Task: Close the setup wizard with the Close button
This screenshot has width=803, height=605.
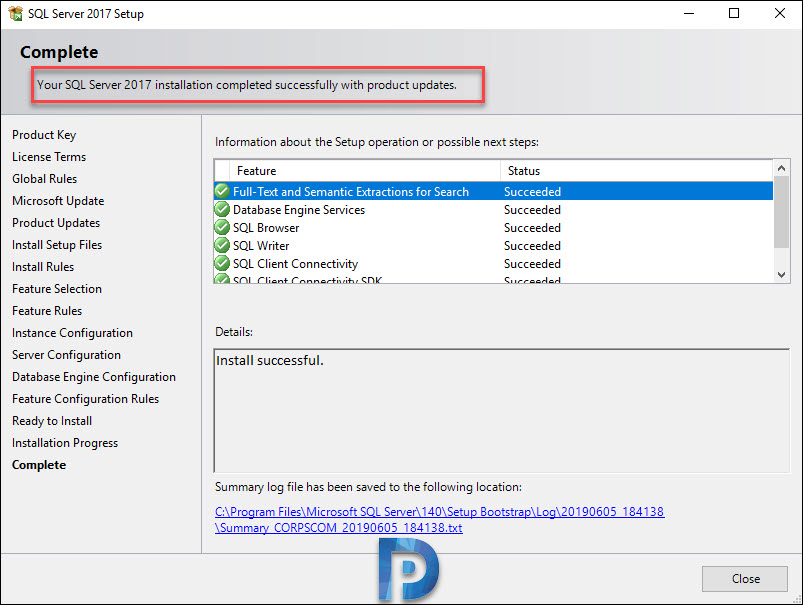Action: (745, 579)
